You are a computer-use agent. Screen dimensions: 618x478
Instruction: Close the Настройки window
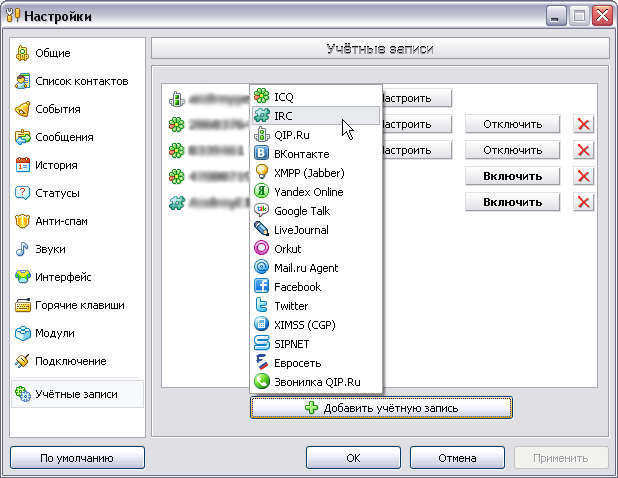coord(603,16)
